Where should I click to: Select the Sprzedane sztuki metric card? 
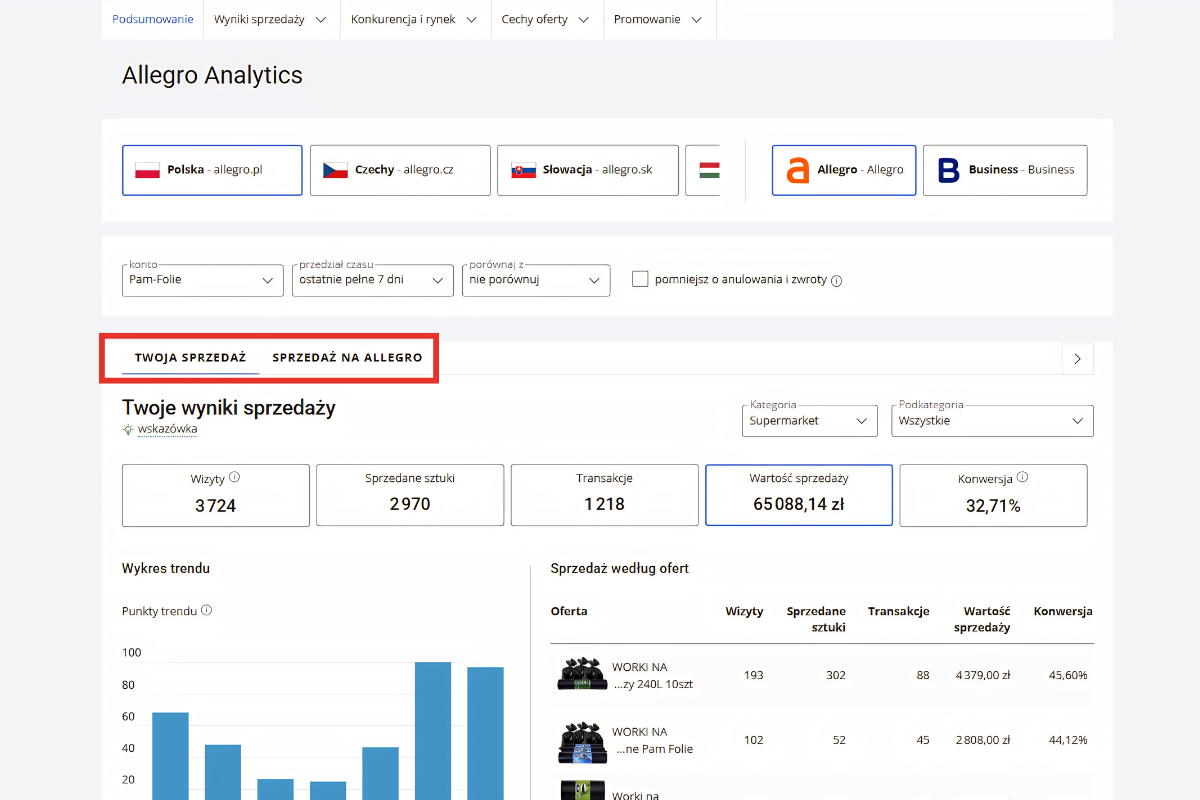pyautogui.click(x=410, y=495)
